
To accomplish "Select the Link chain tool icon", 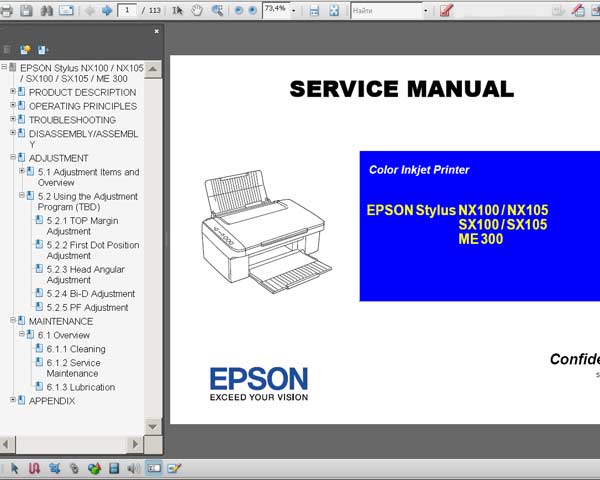I will tap(74, 468).
